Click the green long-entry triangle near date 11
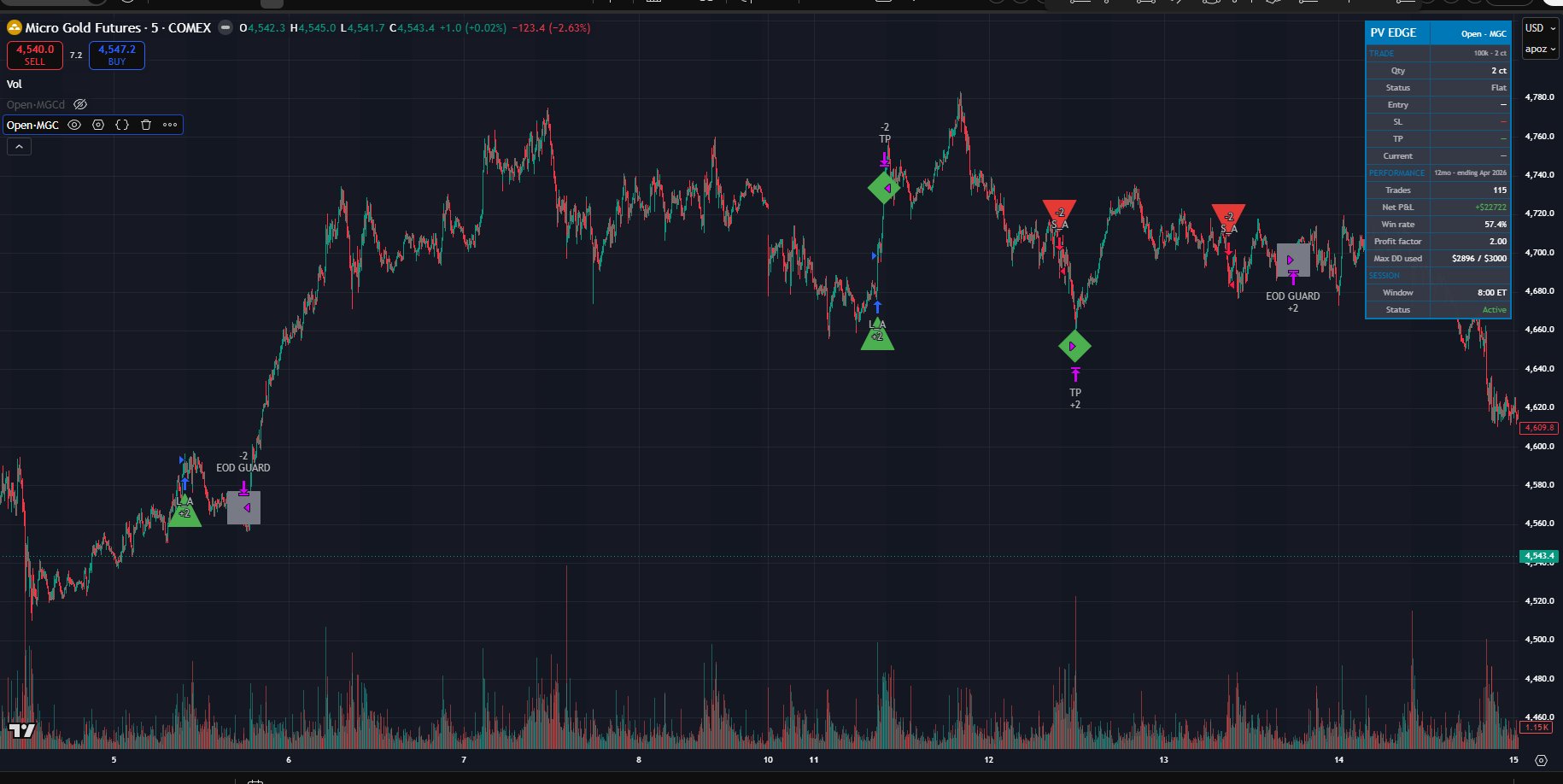Image resolution: width=1563 pixels, height=784 pixels. pos(877,334)
